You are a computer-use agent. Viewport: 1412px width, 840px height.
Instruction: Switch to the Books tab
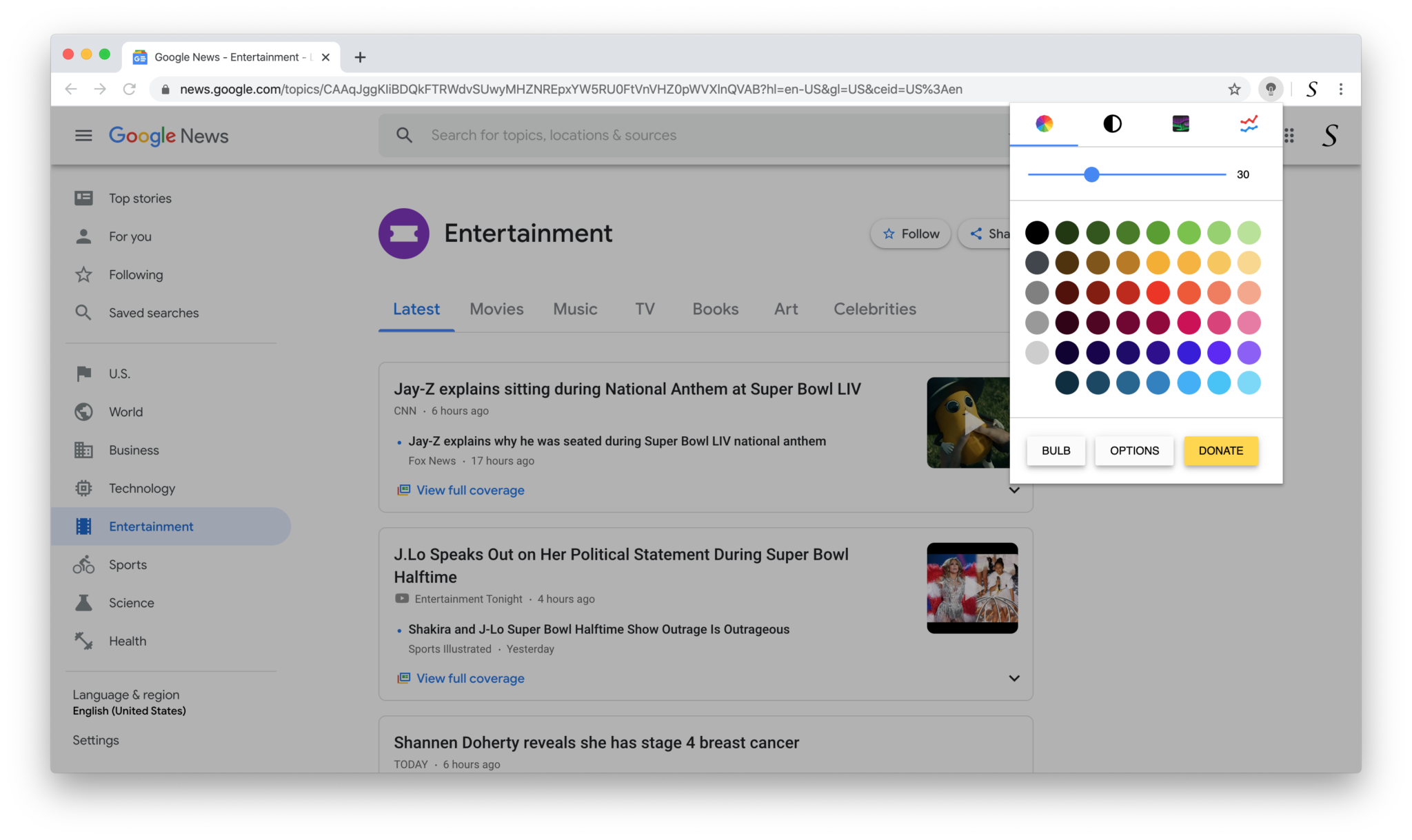point(715,309)
